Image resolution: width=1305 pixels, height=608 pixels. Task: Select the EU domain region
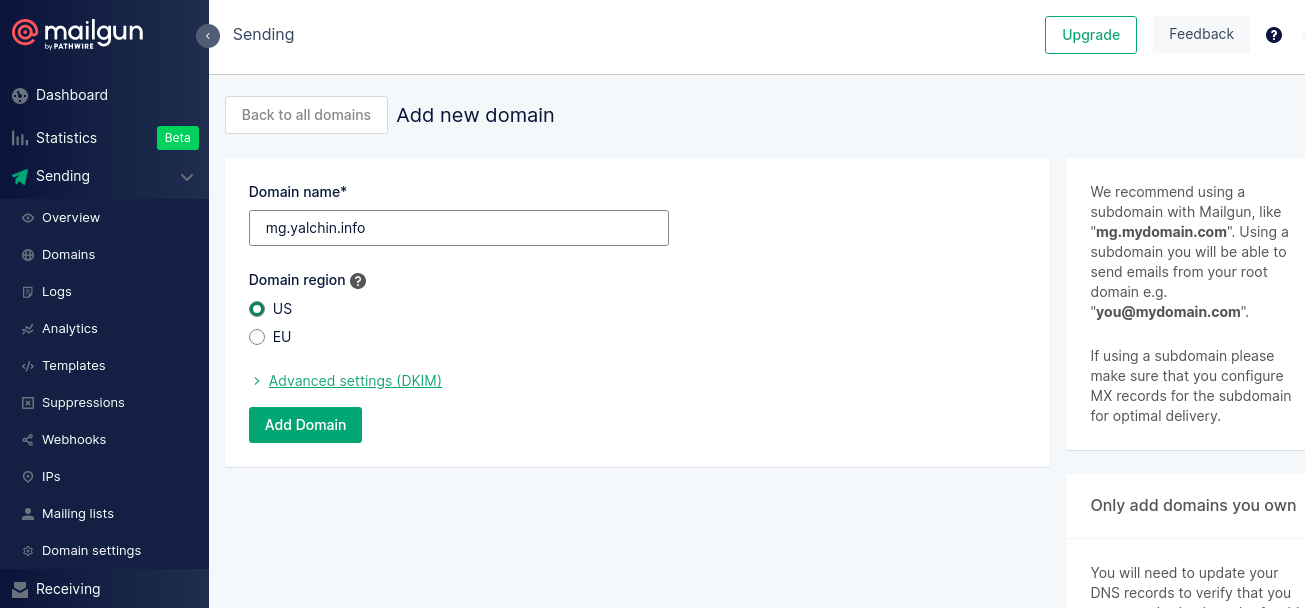click(x=257, y=337)
